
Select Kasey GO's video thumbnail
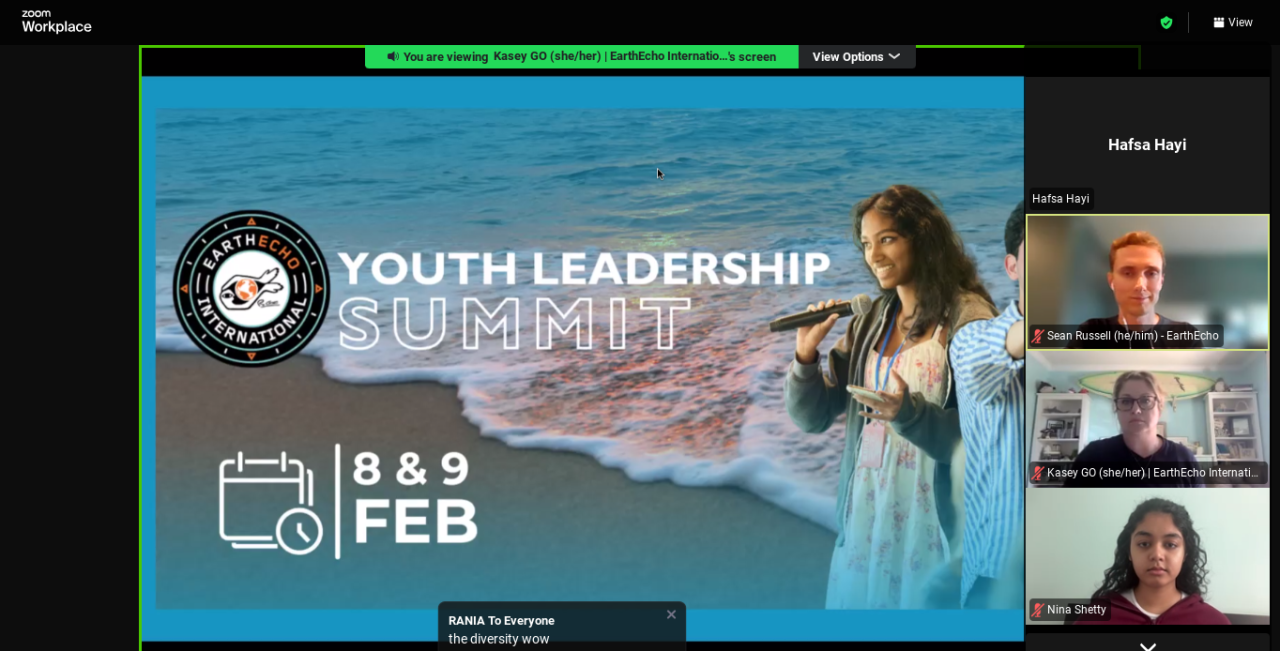tap(1147, 419)
